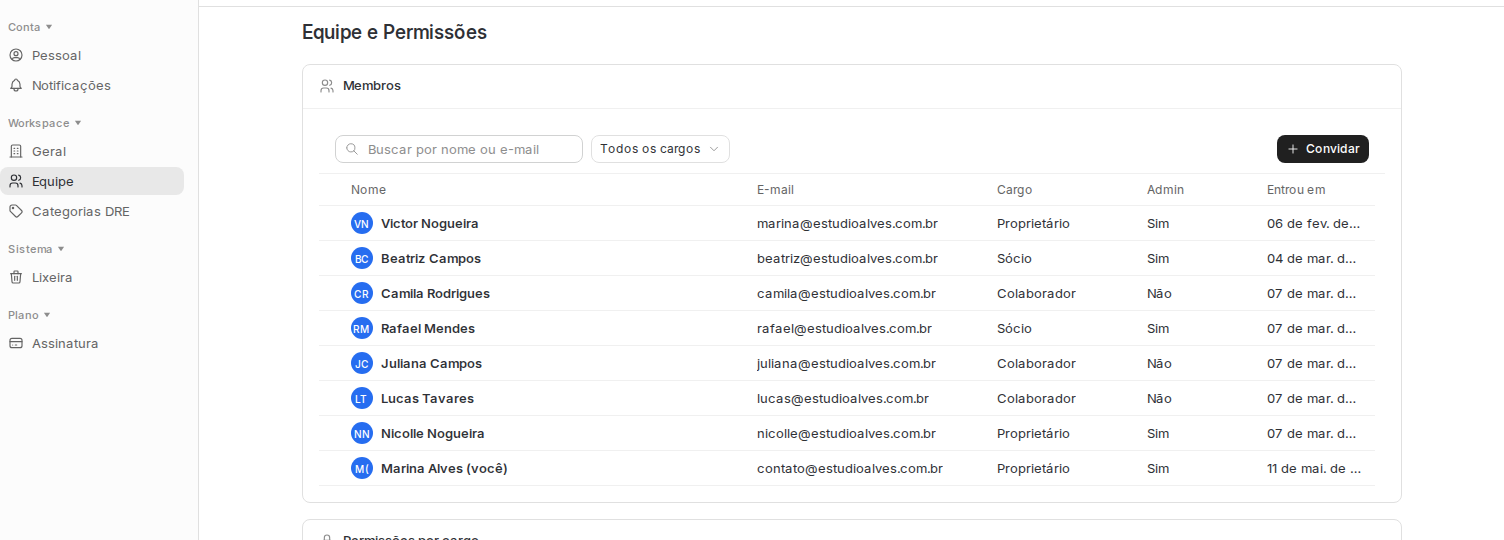Click email contato@estudioalves.com.br
The width and height of the screenshot is (1504, 540).
(x=850, y=468)
